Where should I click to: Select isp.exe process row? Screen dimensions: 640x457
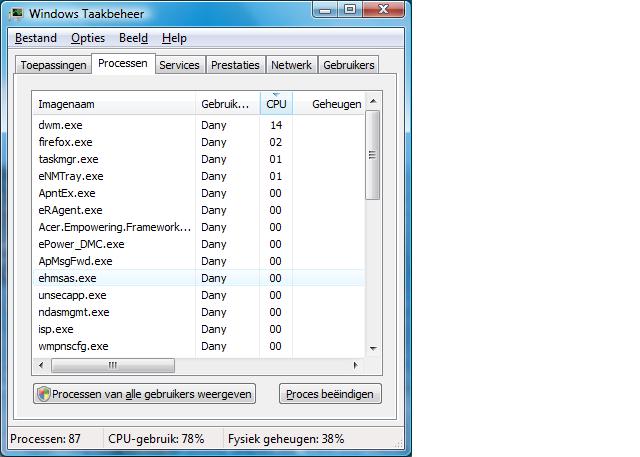[x=198, y=329]
